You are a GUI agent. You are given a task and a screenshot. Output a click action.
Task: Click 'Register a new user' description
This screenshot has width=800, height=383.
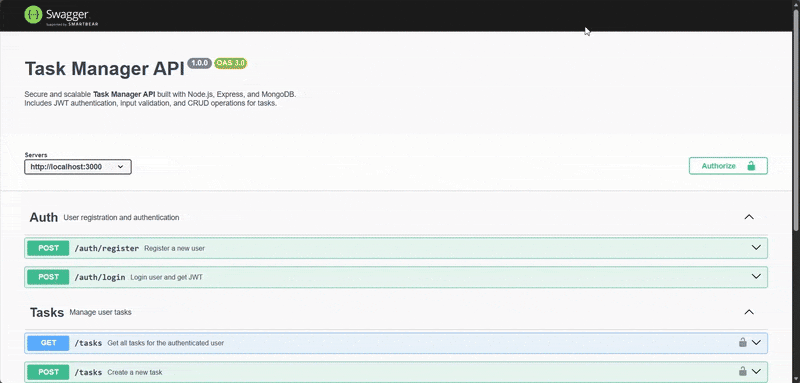point(174,248)
